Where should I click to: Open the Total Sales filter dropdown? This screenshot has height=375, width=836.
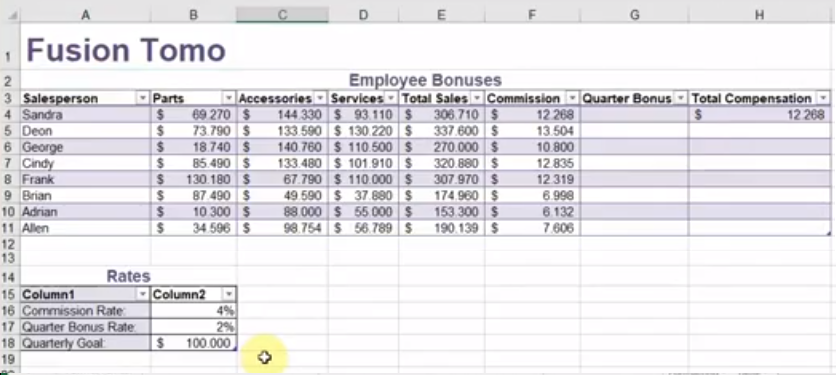pos(477,99)
